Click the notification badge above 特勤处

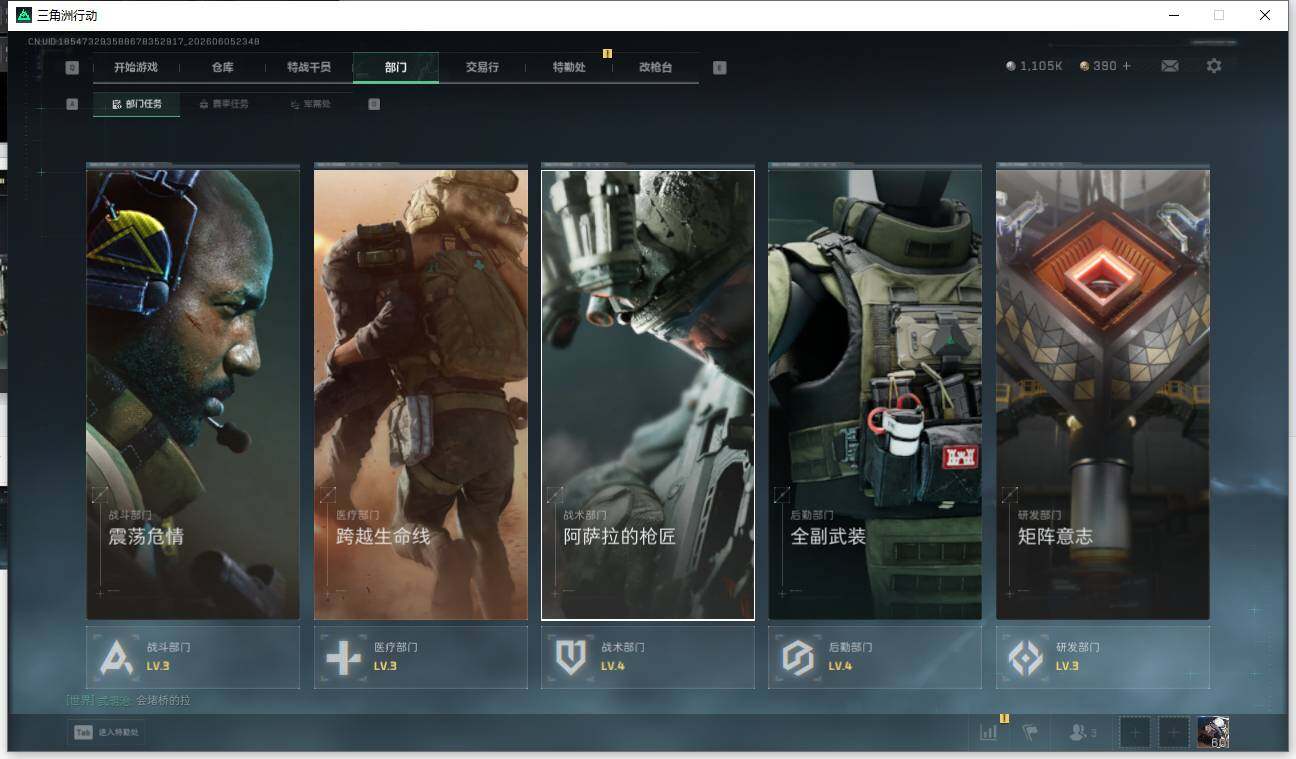point(607,53)
